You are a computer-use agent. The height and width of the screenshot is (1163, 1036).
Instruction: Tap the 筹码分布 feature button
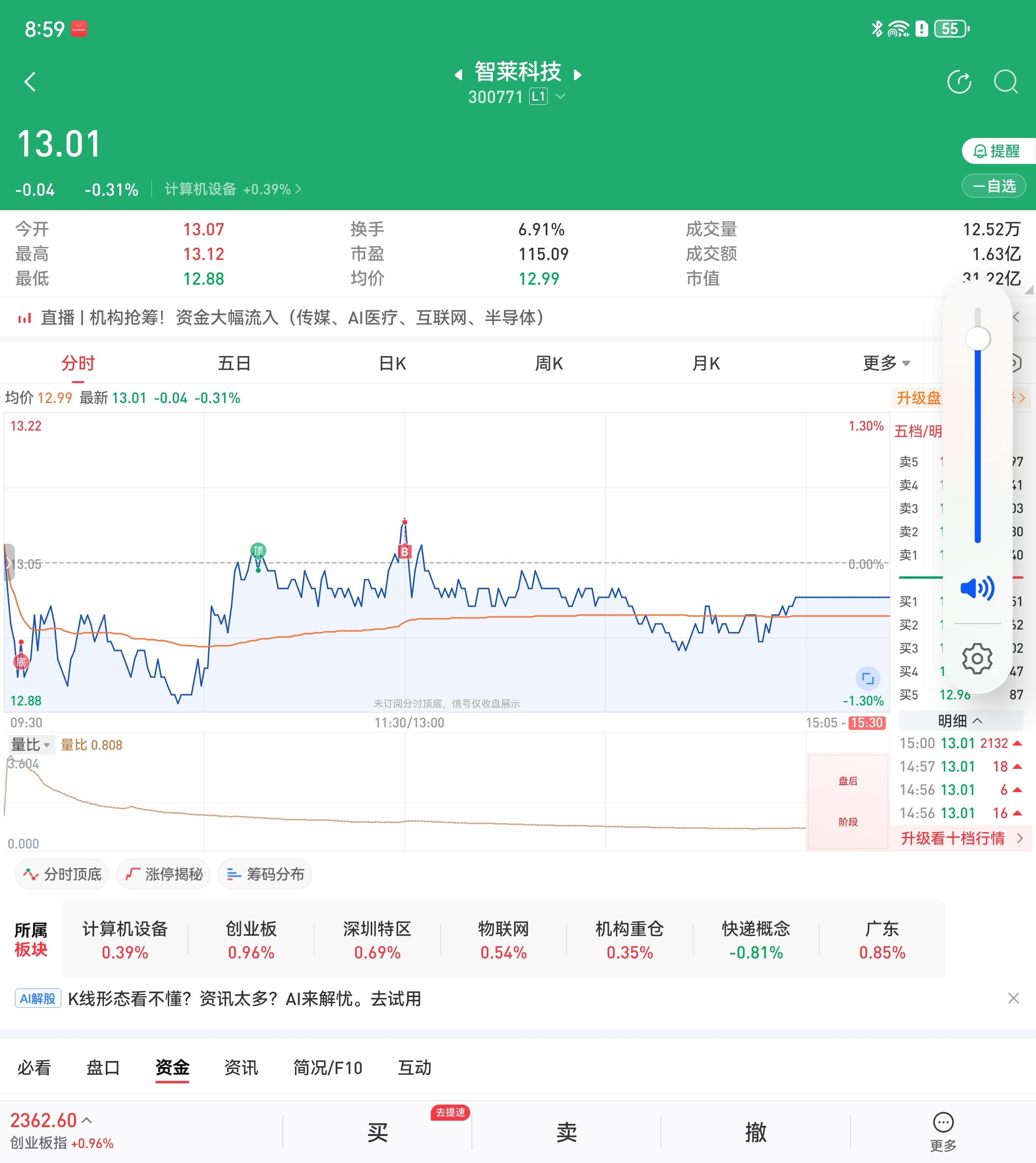tap(265, 874)
